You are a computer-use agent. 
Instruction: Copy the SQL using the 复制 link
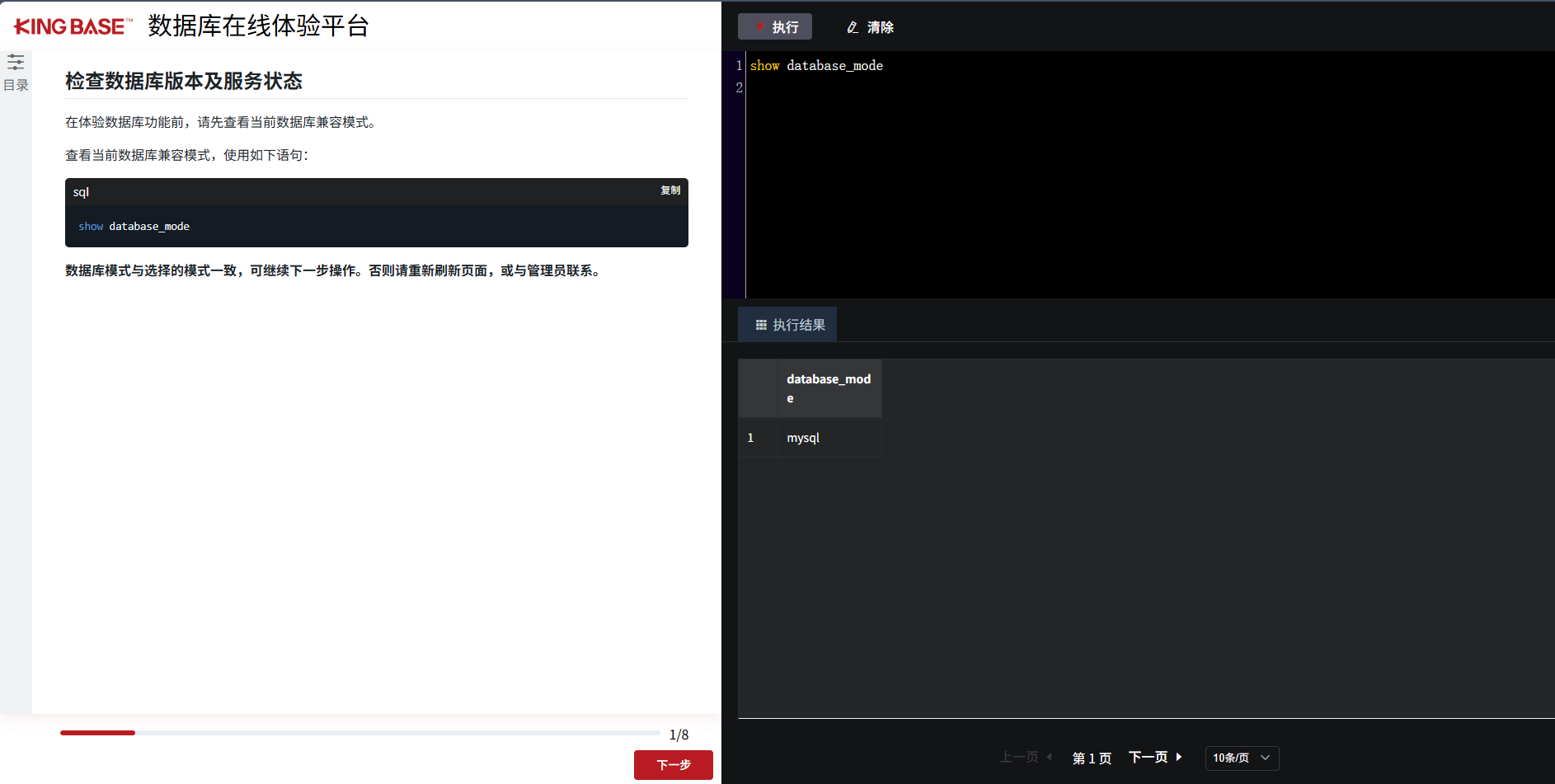coord(669,190)
